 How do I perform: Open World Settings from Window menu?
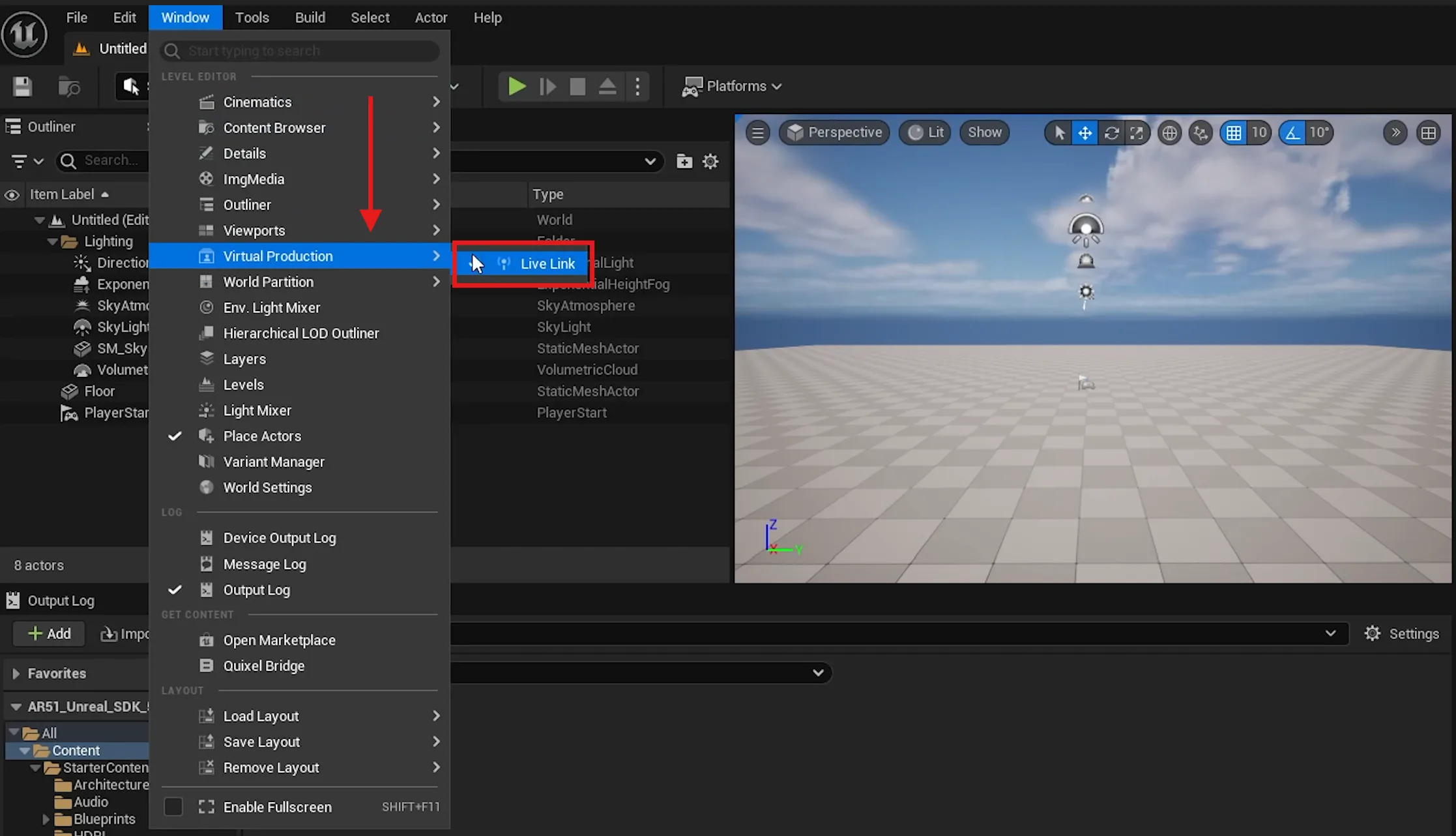pos(300,488)
